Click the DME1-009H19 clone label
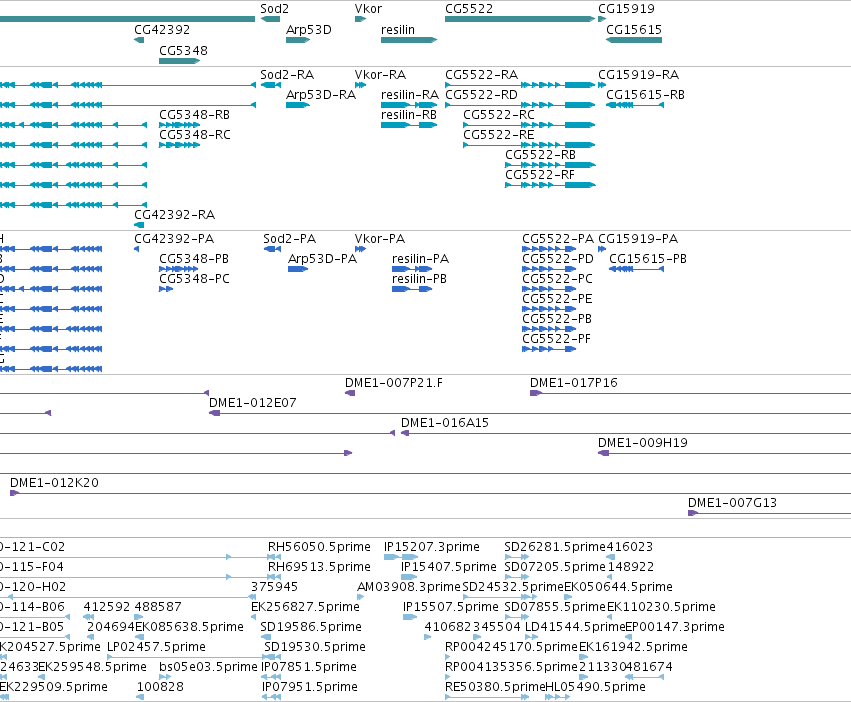The image size is (851, 702). 643,442
